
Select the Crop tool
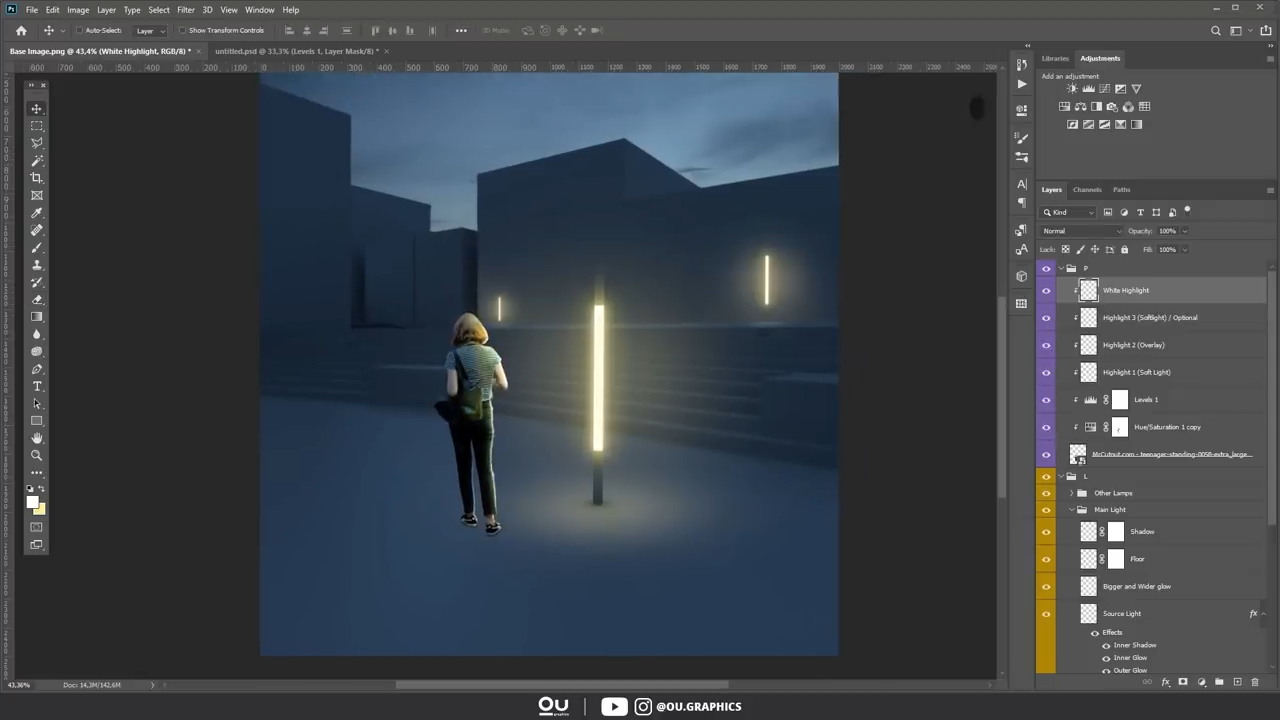37,178
